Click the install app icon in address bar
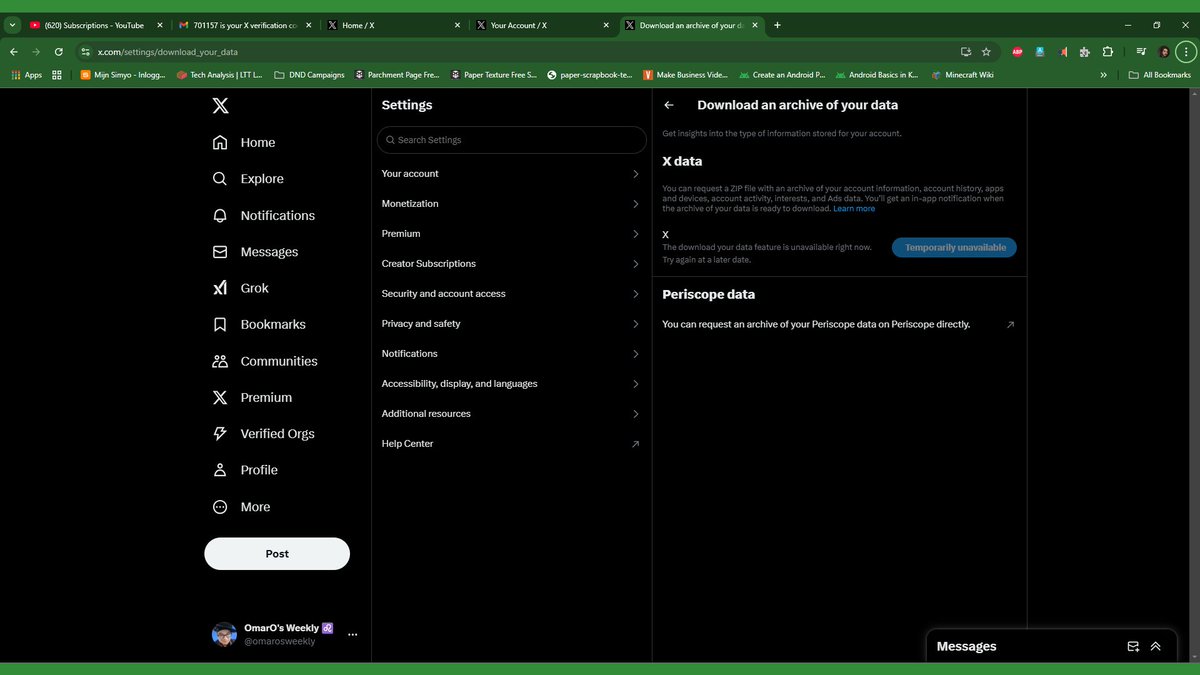The image size is (1200, 675). coord(966,51)
